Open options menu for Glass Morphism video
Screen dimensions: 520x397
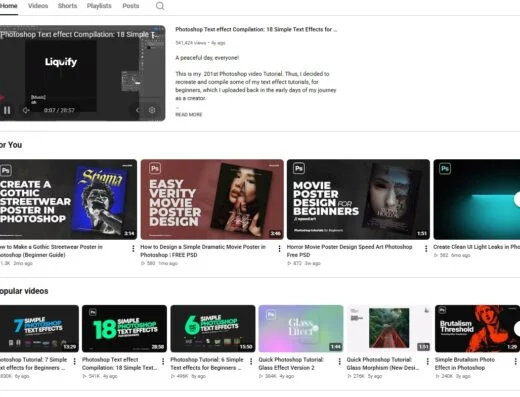(x=428, y=361)
